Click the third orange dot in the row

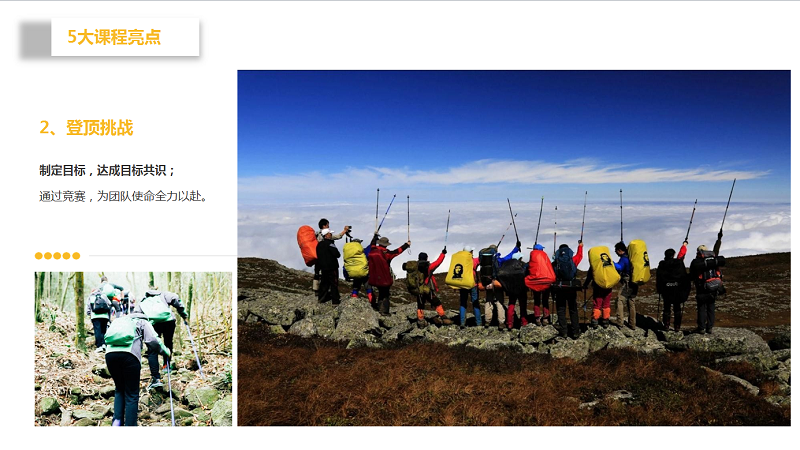pos(57,256)
